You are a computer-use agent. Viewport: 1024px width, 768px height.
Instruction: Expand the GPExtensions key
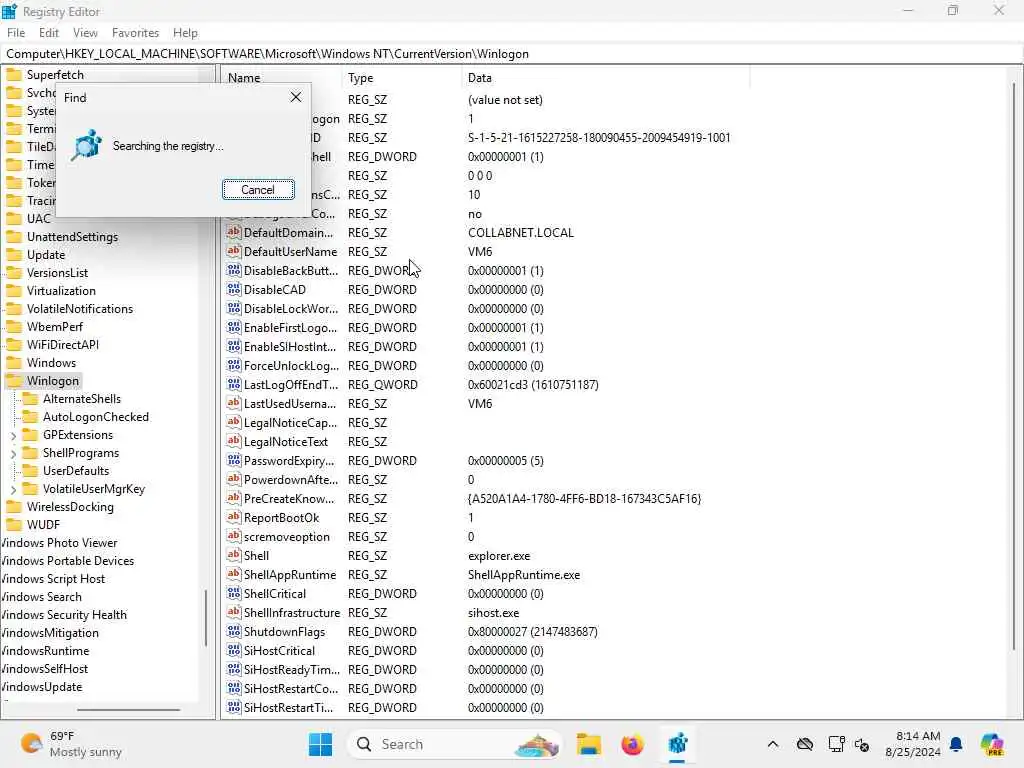click(x=14, y=436)
